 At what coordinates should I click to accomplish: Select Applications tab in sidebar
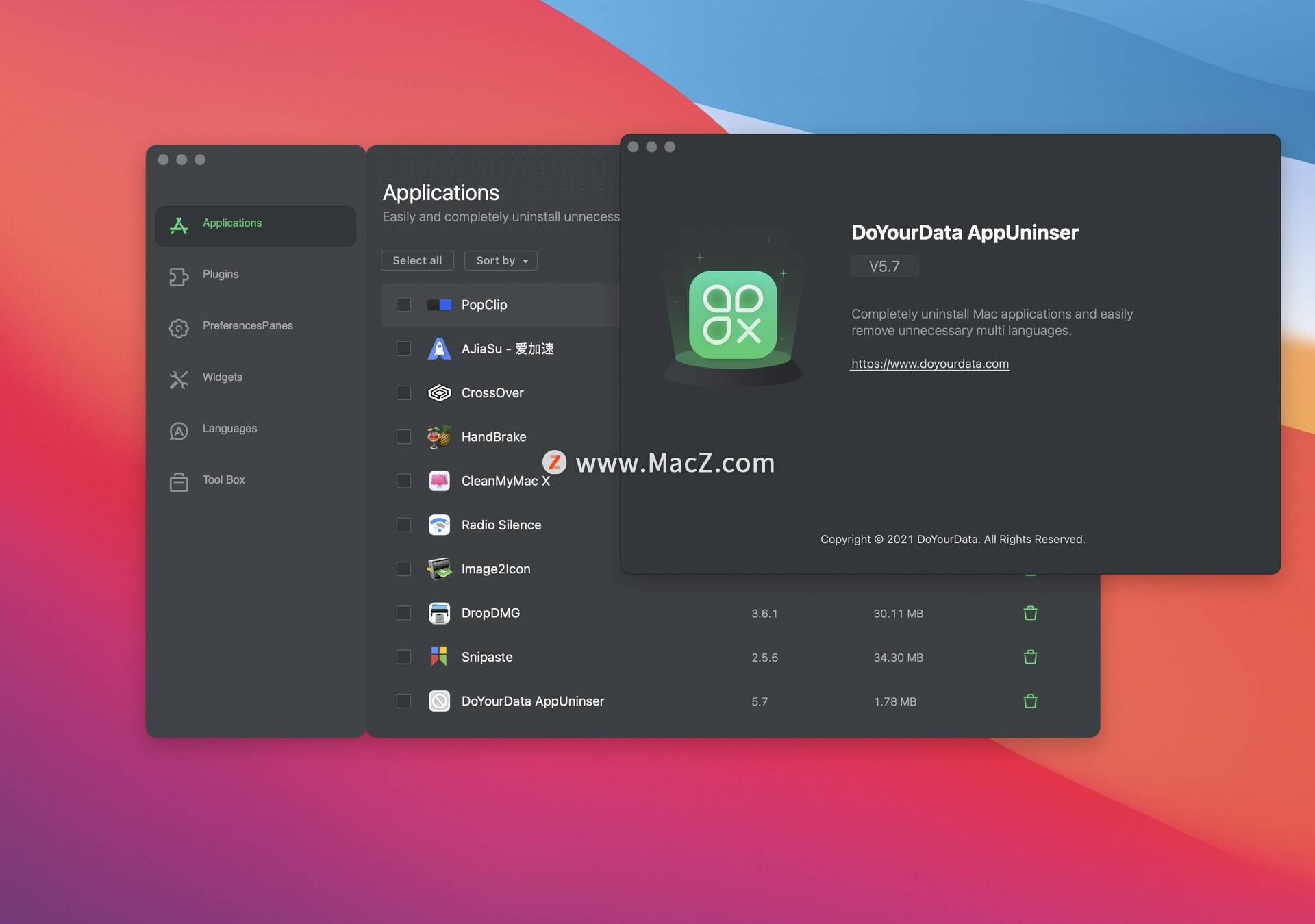[256, 222]
